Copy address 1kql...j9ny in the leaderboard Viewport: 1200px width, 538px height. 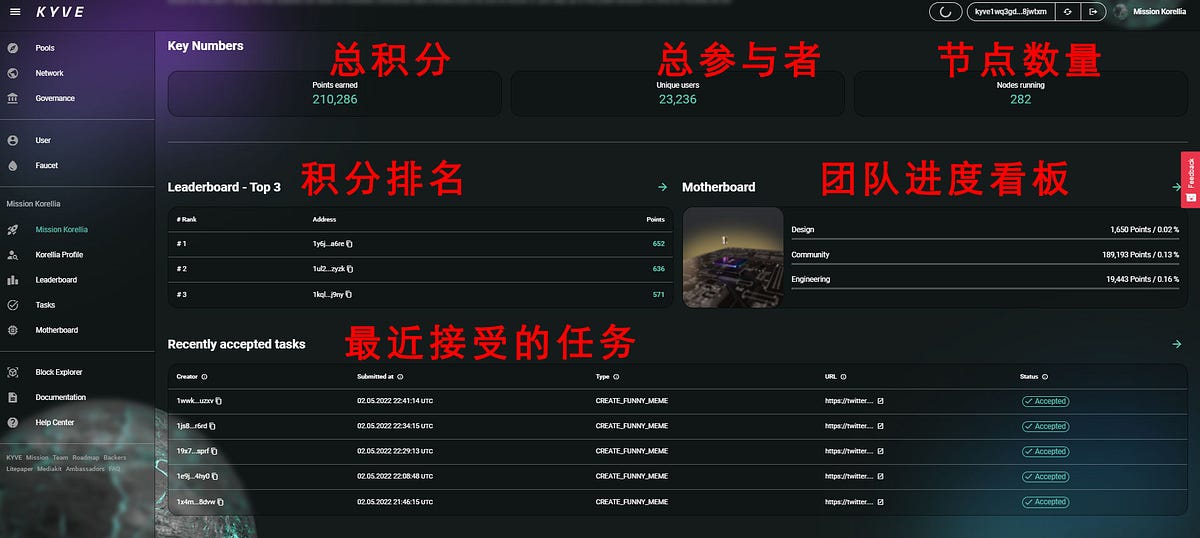click(349, 294)
